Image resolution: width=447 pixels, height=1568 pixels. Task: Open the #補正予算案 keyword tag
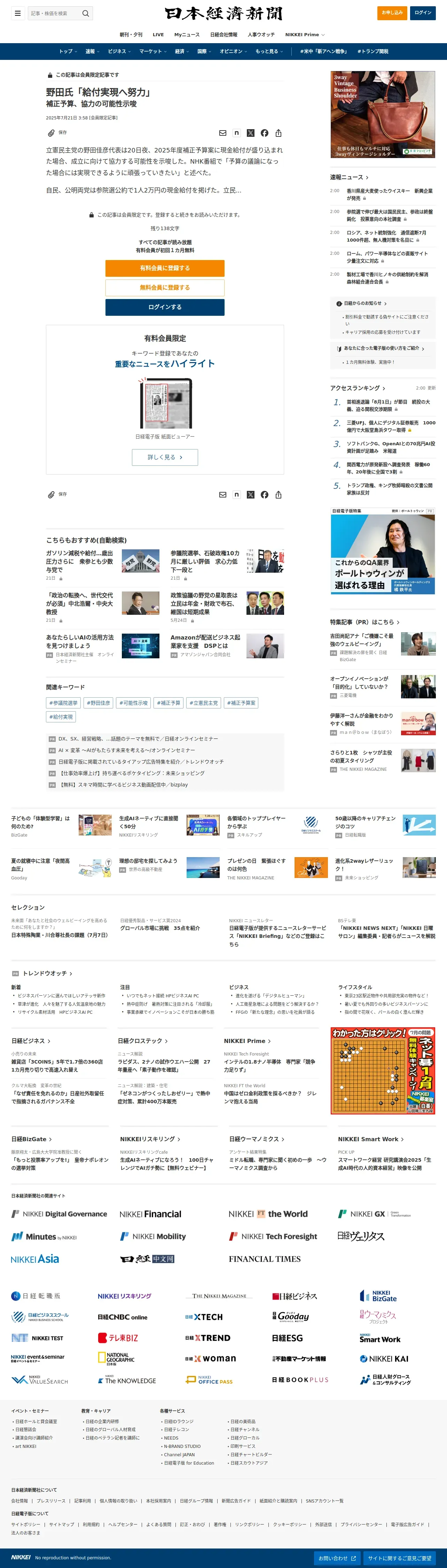click(x=241, y=703)
